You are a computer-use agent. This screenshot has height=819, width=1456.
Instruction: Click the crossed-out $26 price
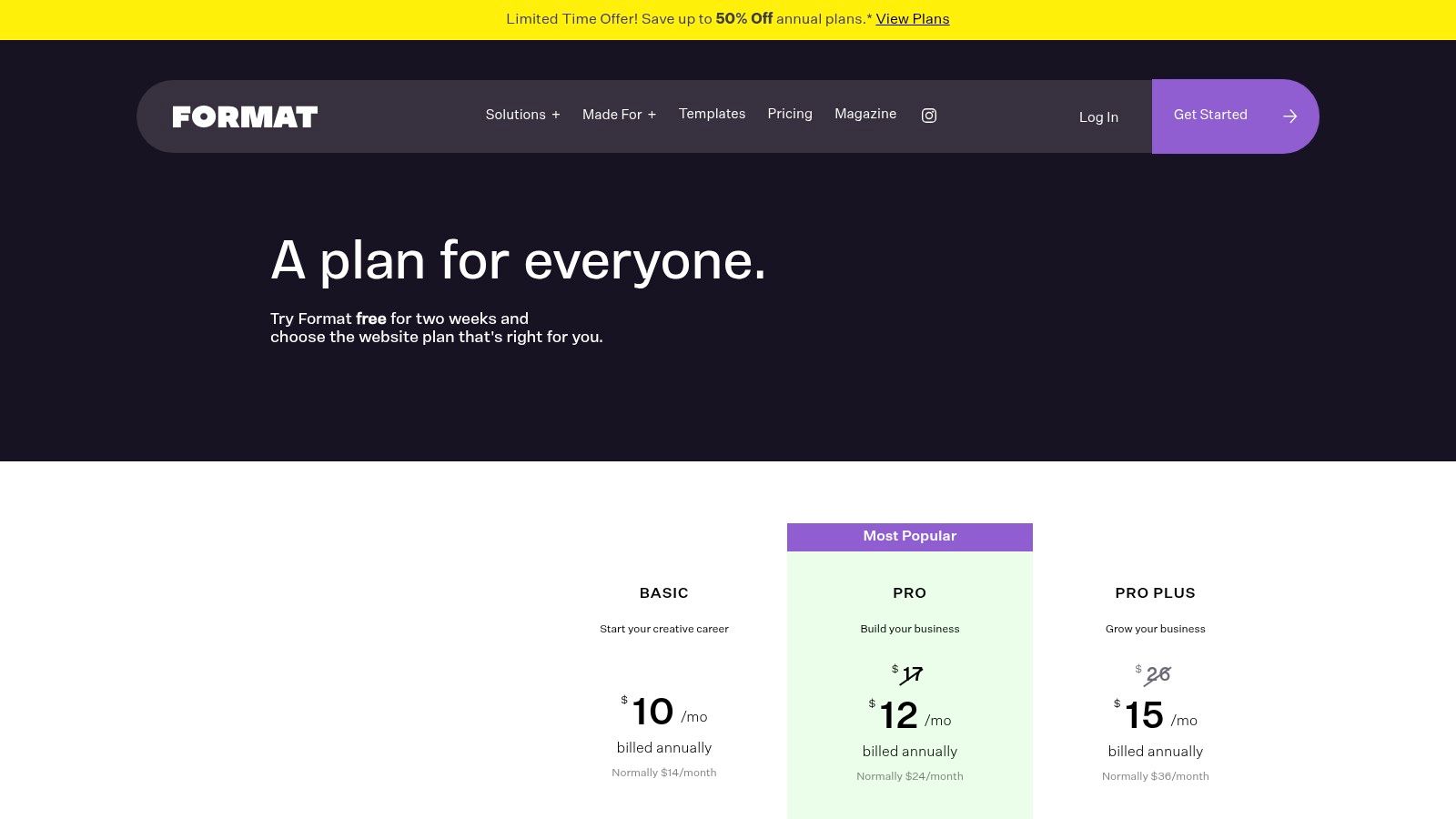1154,674
